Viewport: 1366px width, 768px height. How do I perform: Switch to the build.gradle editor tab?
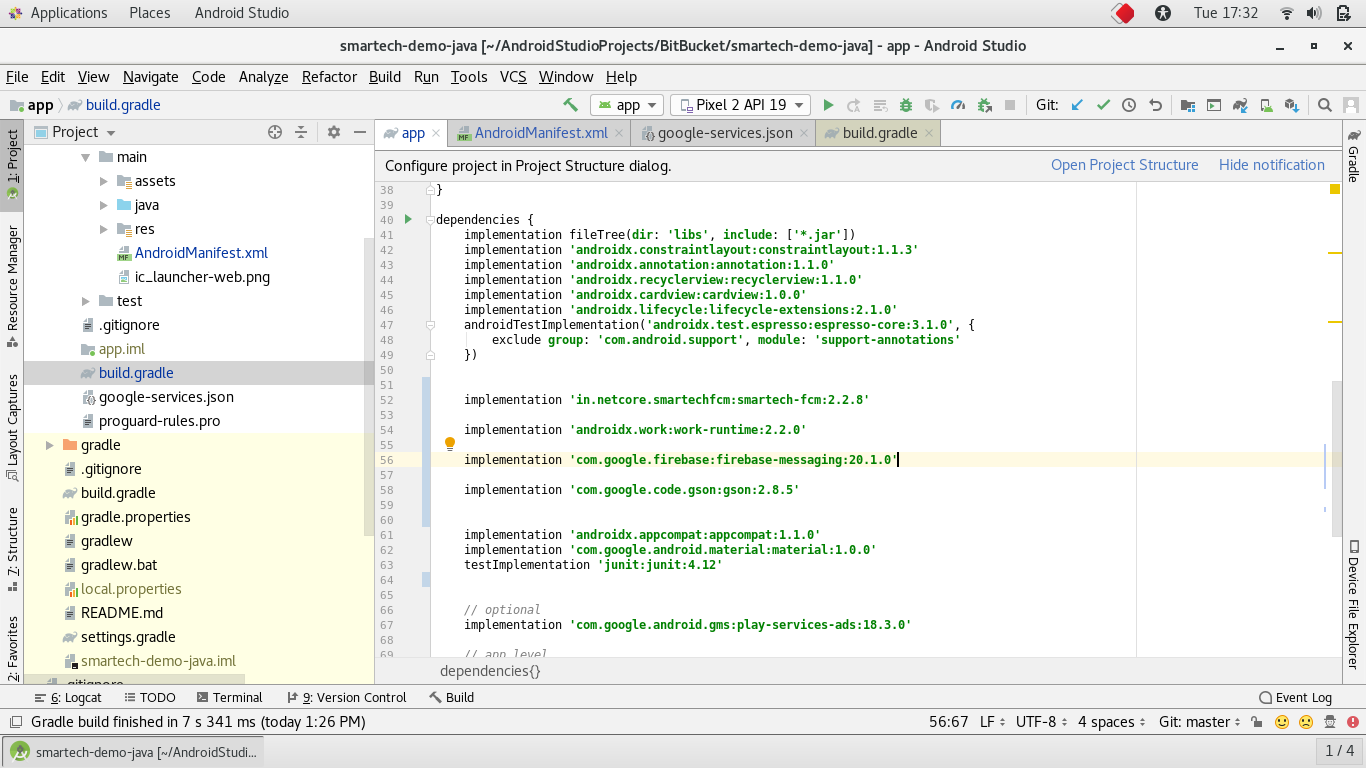click(879, 133)
